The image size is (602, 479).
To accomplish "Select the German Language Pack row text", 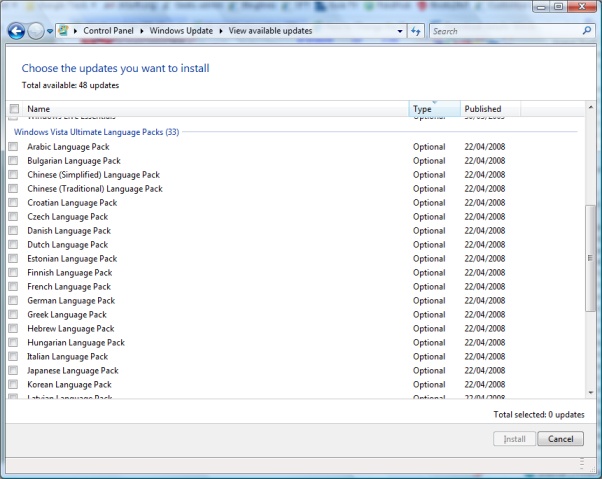I will click(x=71, y=301).
